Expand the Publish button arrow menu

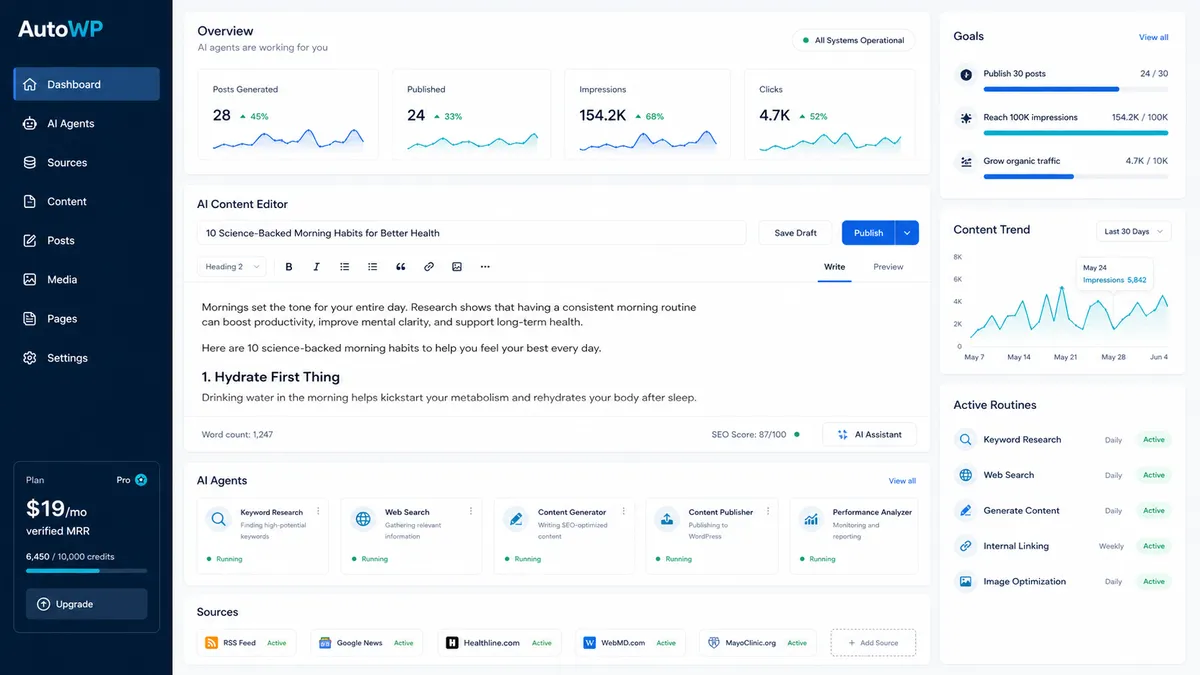[x=907, y=233]
